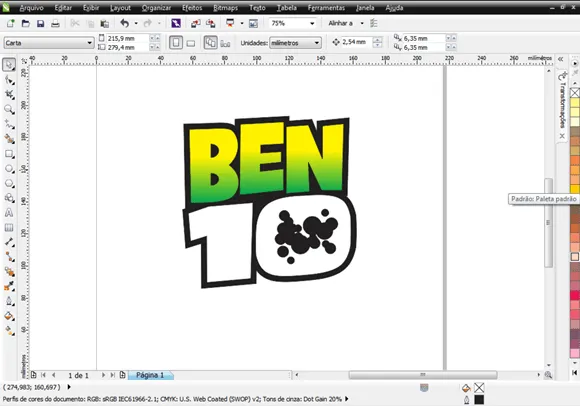Expand cursor coordinates status arrow
580x406 pixels.
coord(69,387)
